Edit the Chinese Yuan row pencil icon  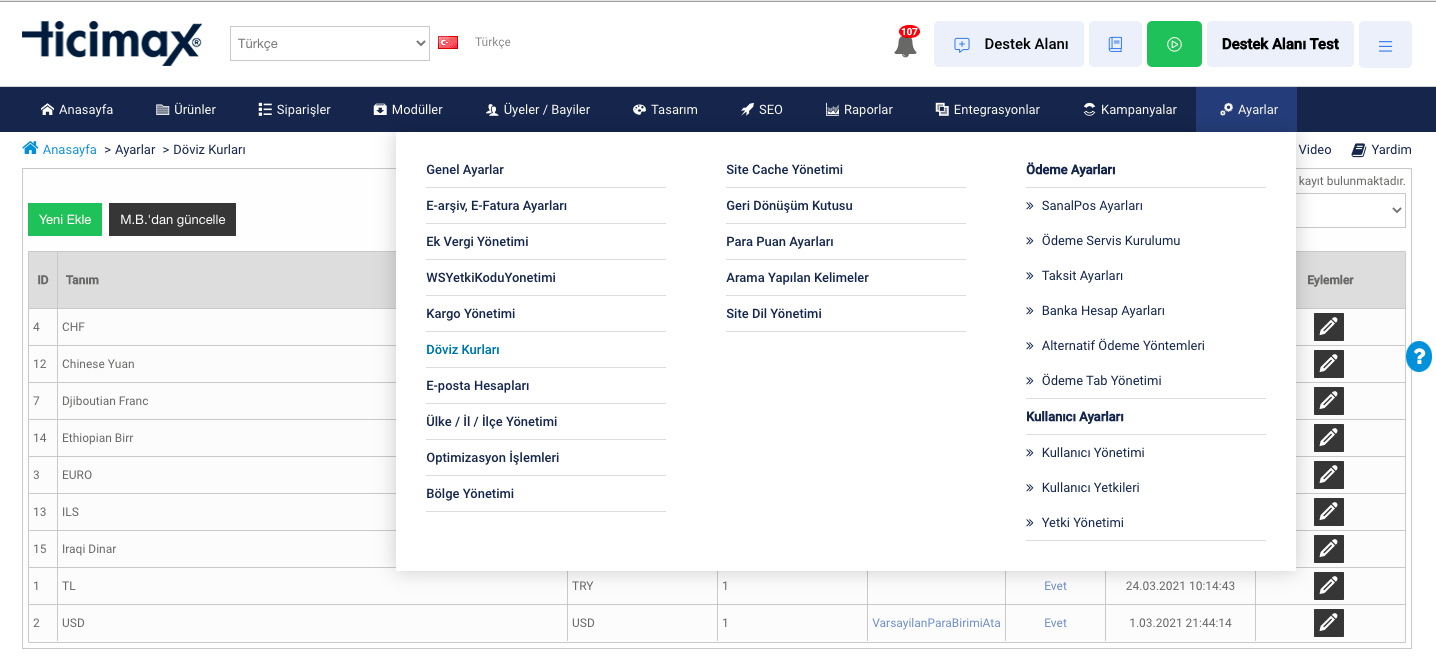(x=1329, y=364)
